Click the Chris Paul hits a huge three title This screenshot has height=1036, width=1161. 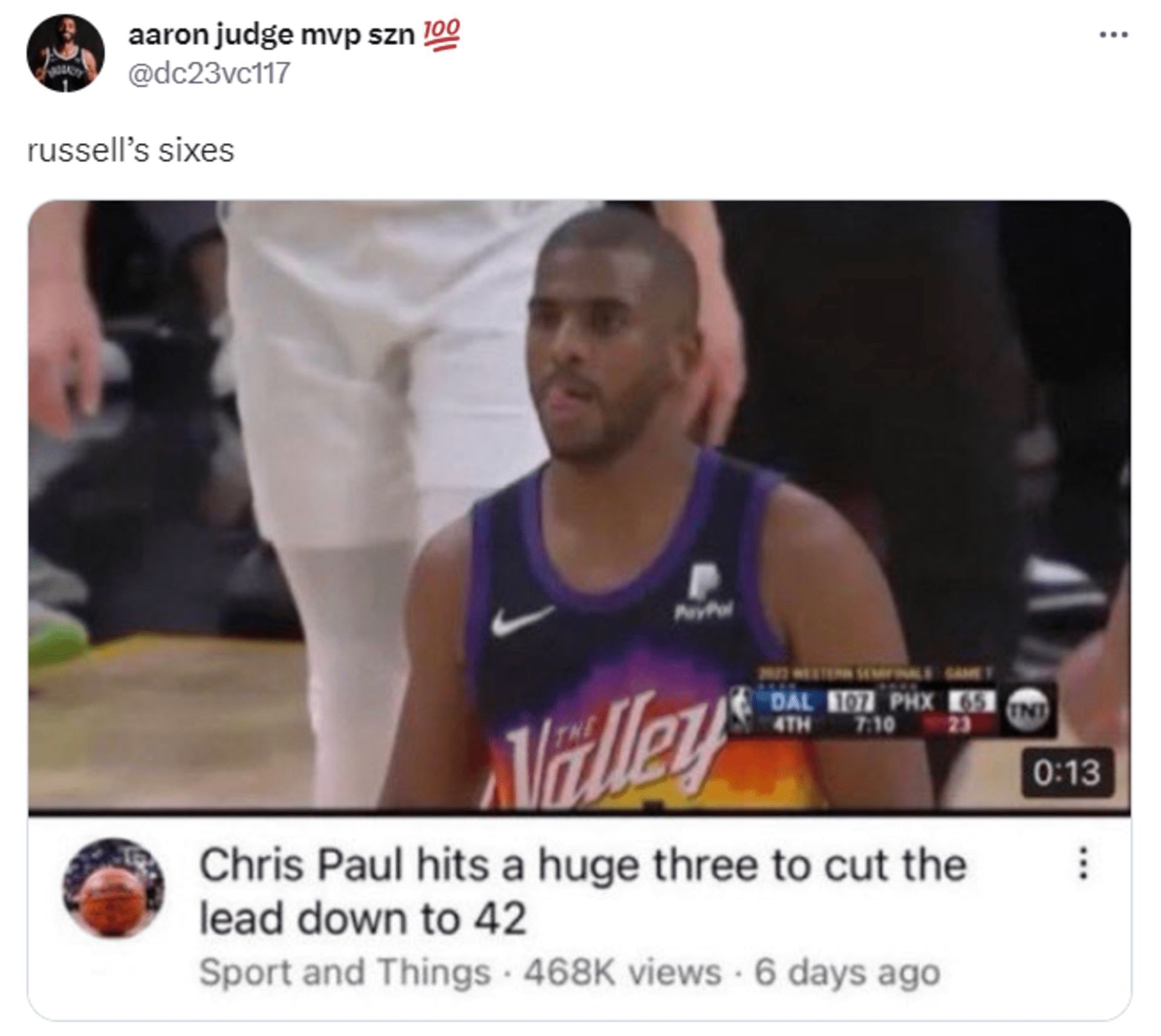point(584,892)
